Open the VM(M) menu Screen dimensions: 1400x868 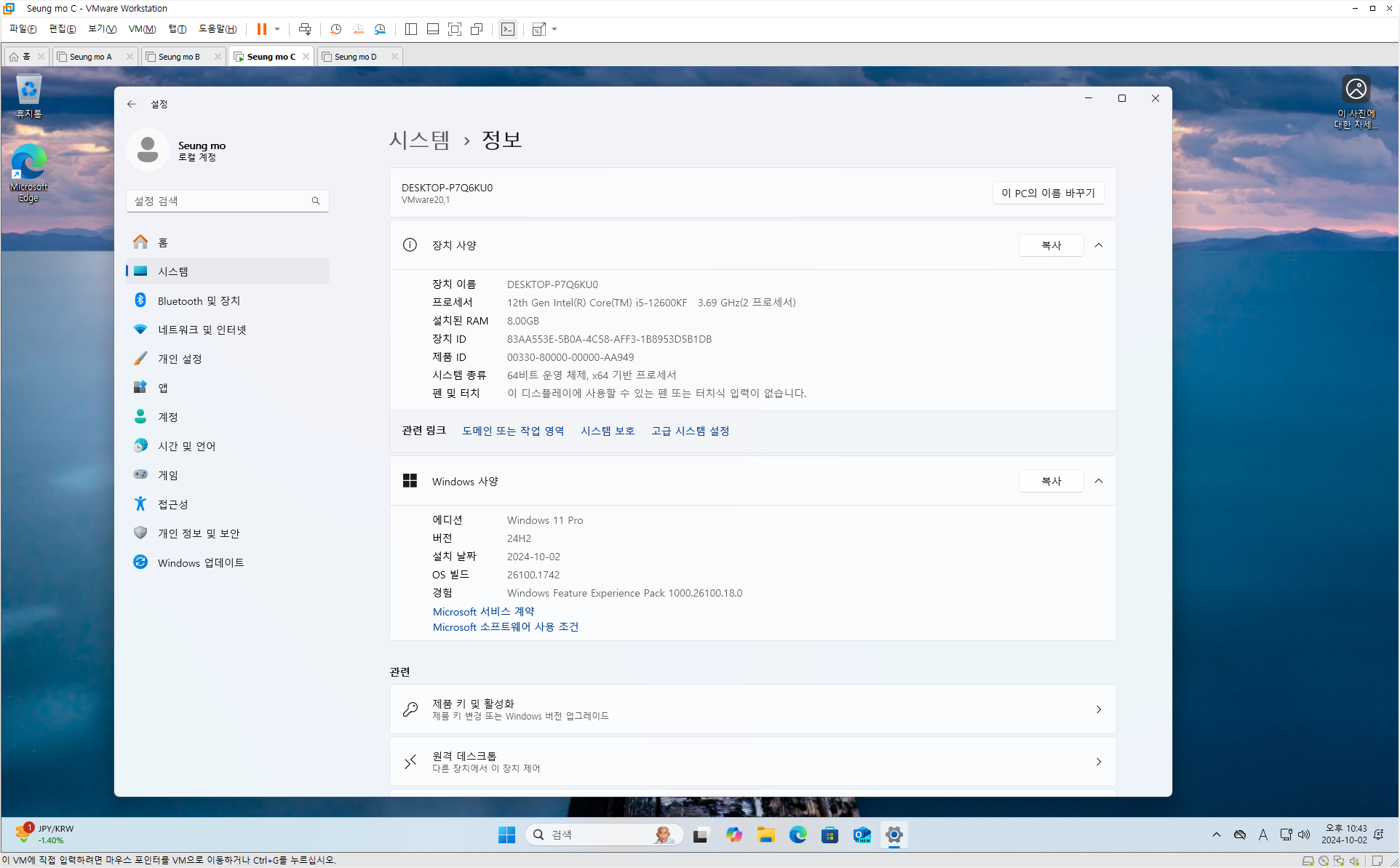[142, 29]
